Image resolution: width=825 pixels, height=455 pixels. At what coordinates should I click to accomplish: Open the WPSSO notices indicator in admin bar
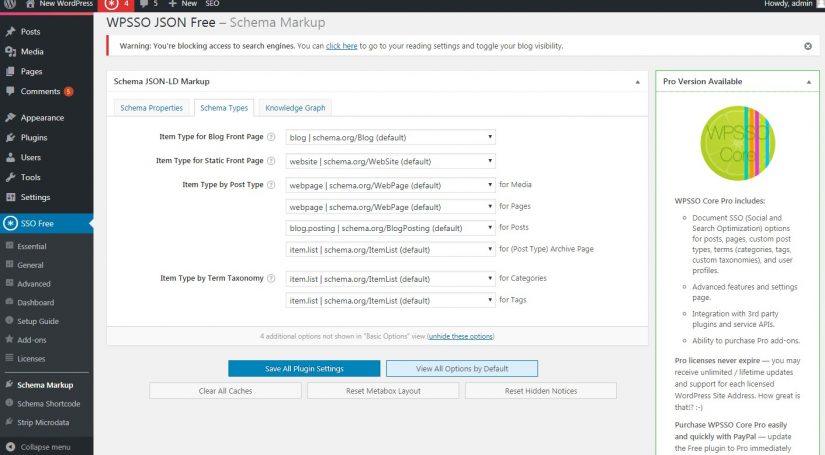[x=117, y=4]
